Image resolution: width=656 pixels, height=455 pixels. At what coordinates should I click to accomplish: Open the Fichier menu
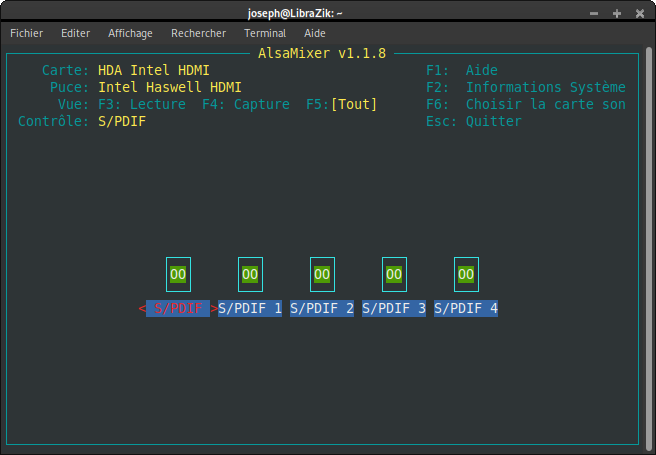tap(26, 33)
